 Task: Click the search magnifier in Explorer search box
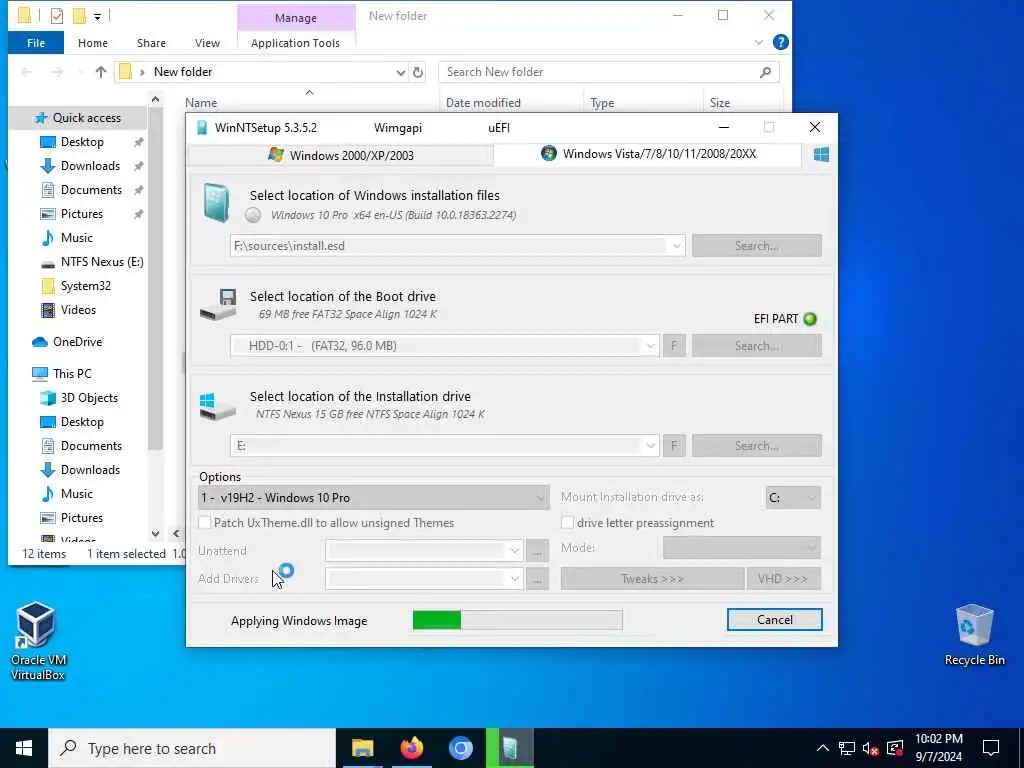(765, 72)
